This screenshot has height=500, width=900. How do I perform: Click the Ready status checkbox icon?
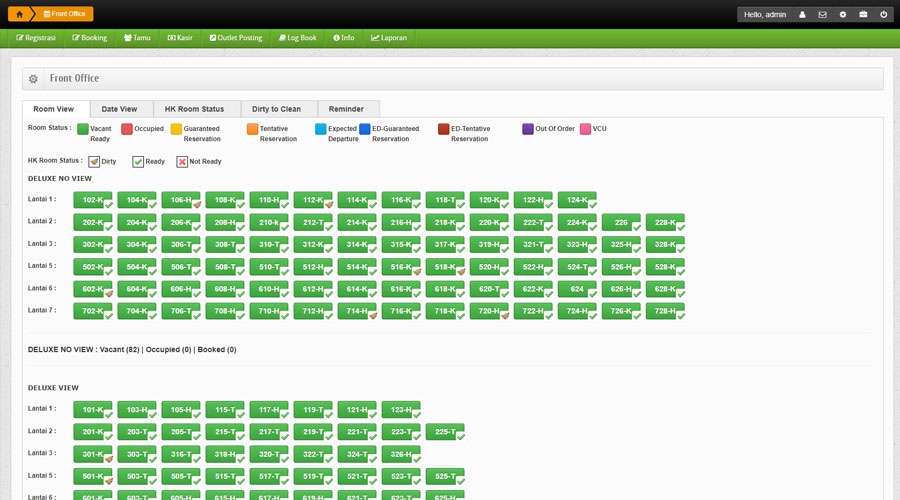[x=138, y=161]
